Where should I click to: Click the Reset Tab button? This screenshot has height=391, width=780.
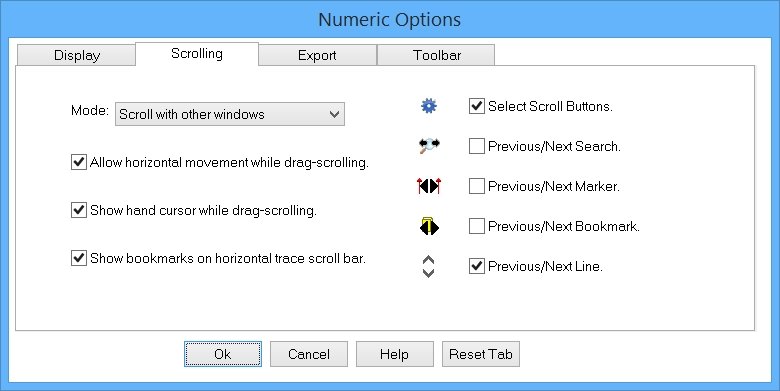pyautogui.click(x=481, y=354)
